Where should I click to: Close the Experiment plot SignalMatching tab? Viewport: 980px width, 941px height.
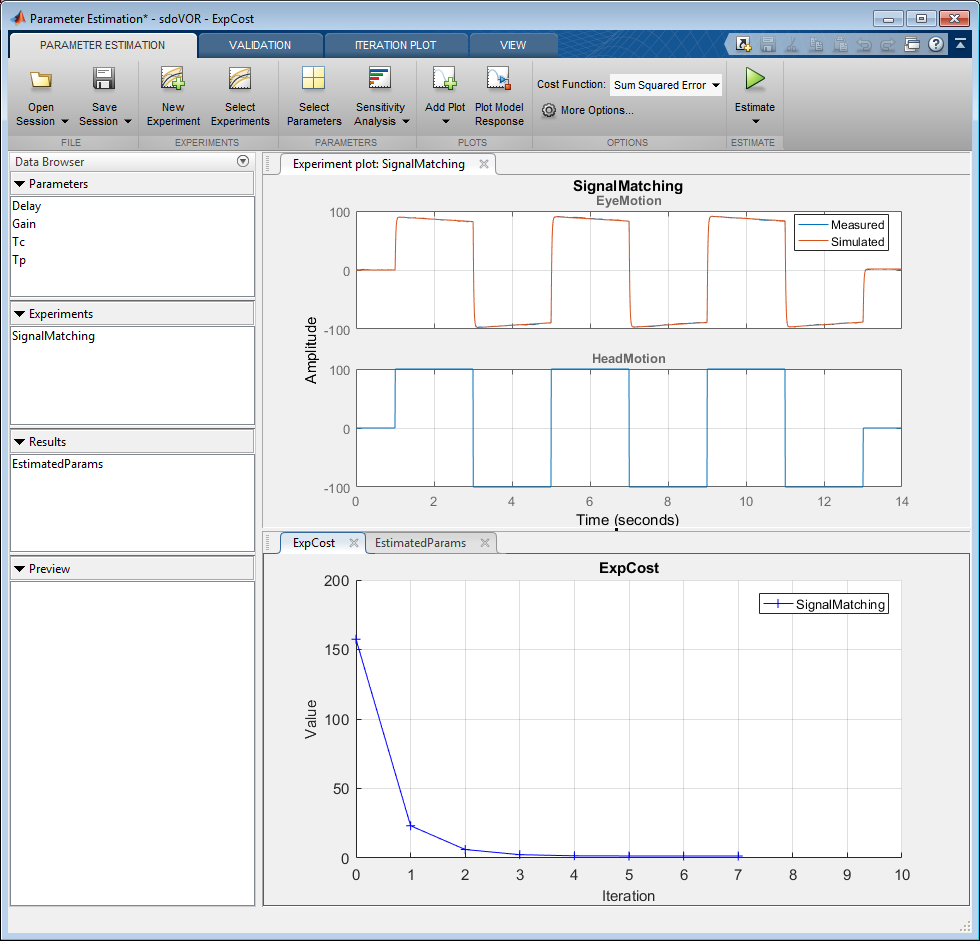tap(484, 164)
